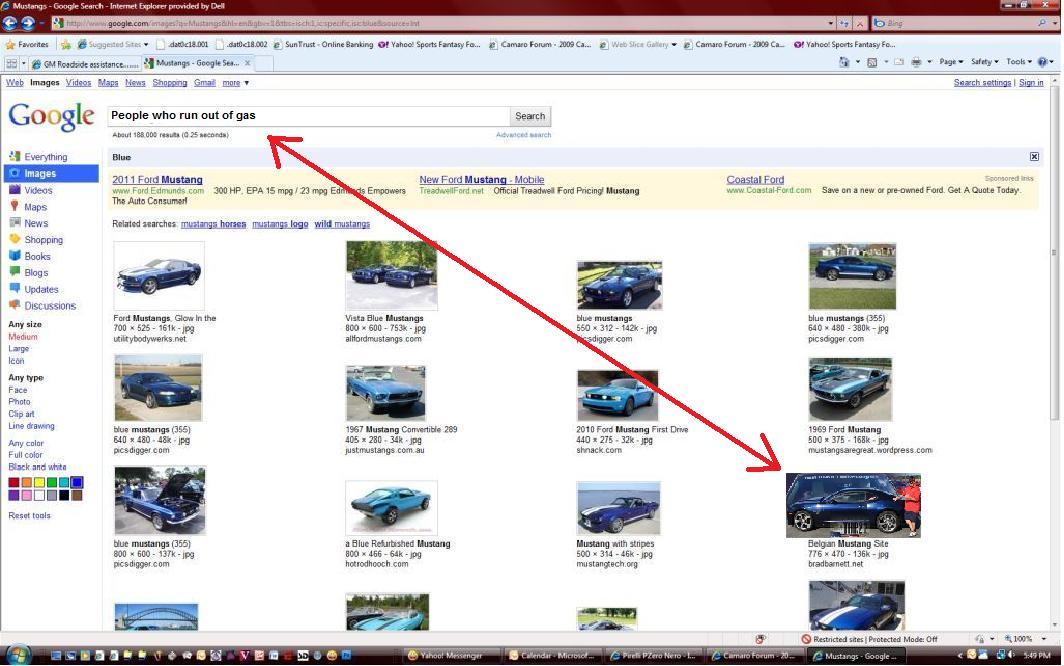This screenshot has width=1064, height=666.
Task: Click the Favorites star icon
Action: [11, 44]
